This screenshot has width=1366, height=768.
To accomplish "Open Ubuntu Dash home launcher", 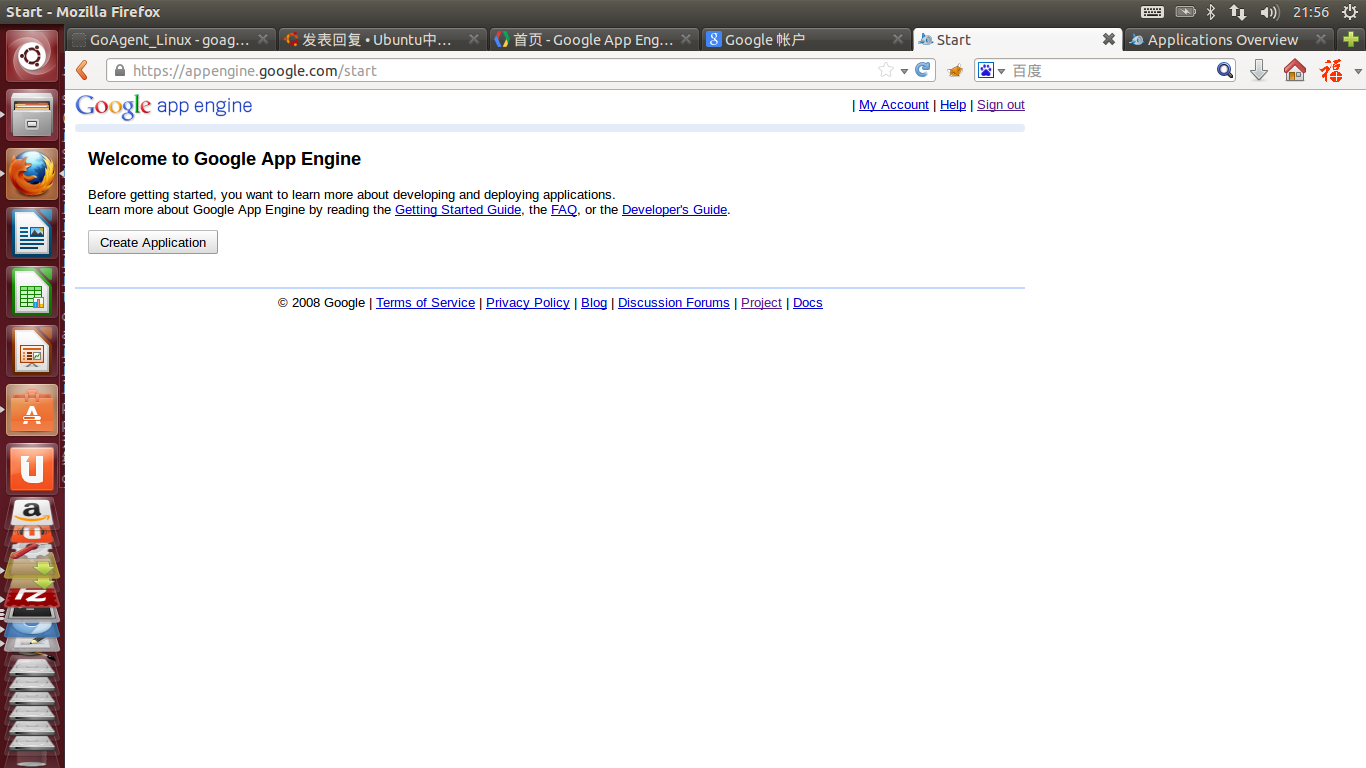I will coord(32,56).
